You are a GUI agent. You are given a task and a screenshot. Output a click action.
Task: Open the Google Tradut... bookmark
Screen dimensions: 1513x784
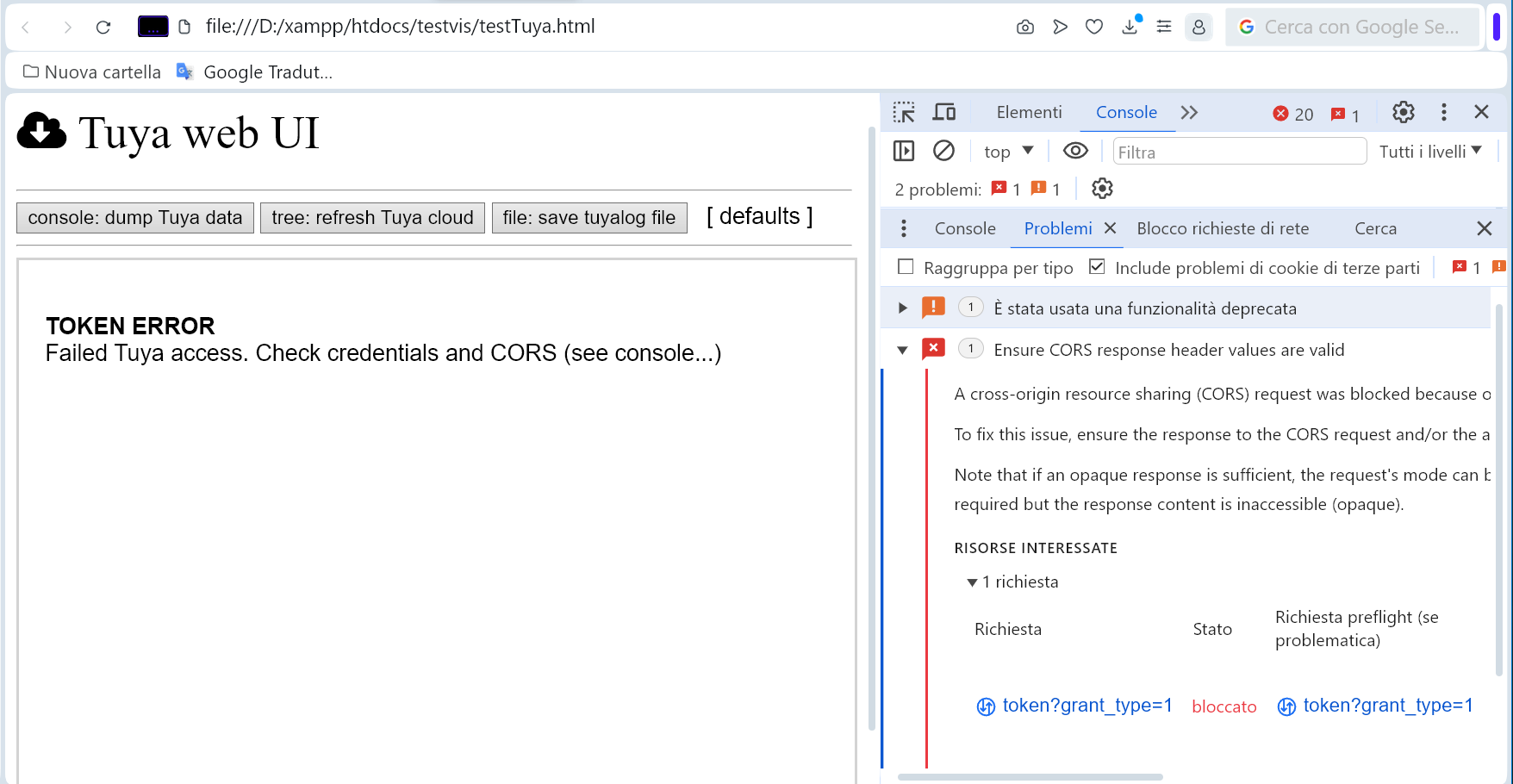tap(254, 72)
